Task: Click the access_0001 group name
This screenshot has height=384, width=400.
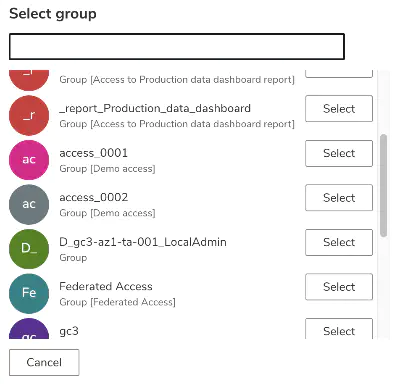Action: coord(93,153)
